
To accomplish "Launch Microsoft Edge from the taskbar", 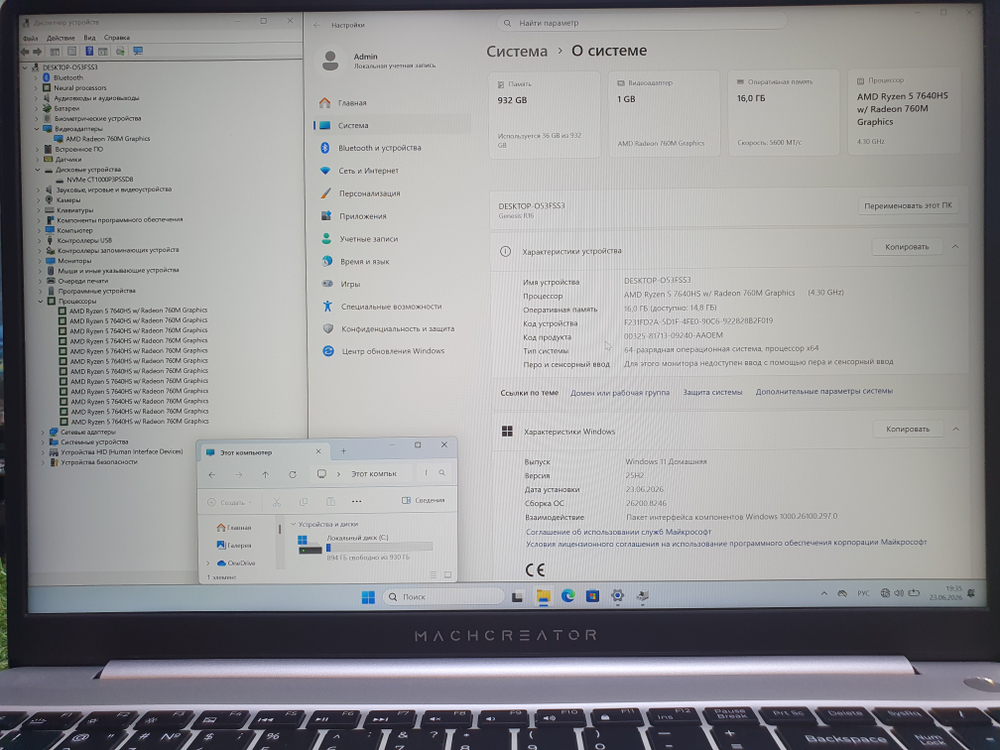I will click(x=568, y=596).
